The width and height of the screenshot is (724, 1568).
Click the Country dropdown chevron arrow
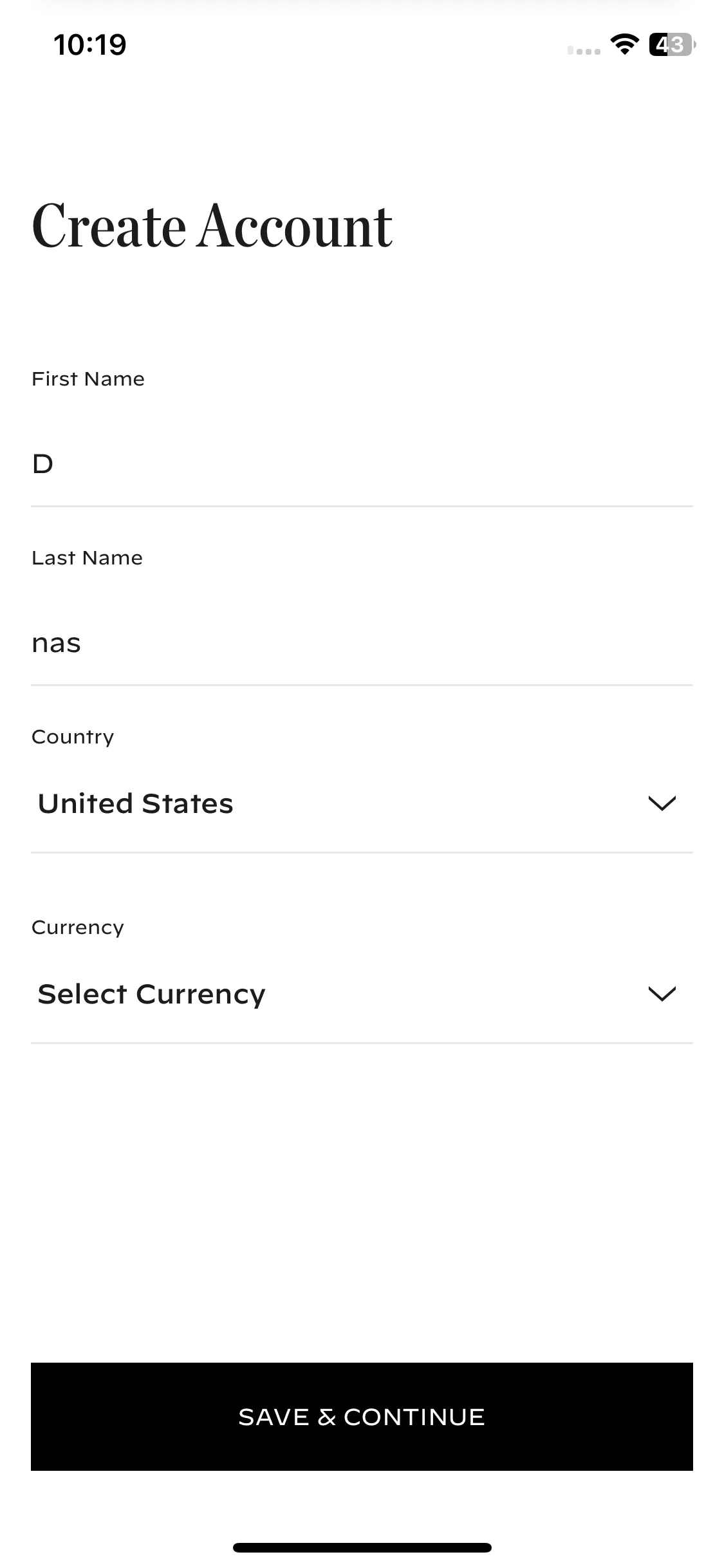pyautogui.click(x=662, y=803)
